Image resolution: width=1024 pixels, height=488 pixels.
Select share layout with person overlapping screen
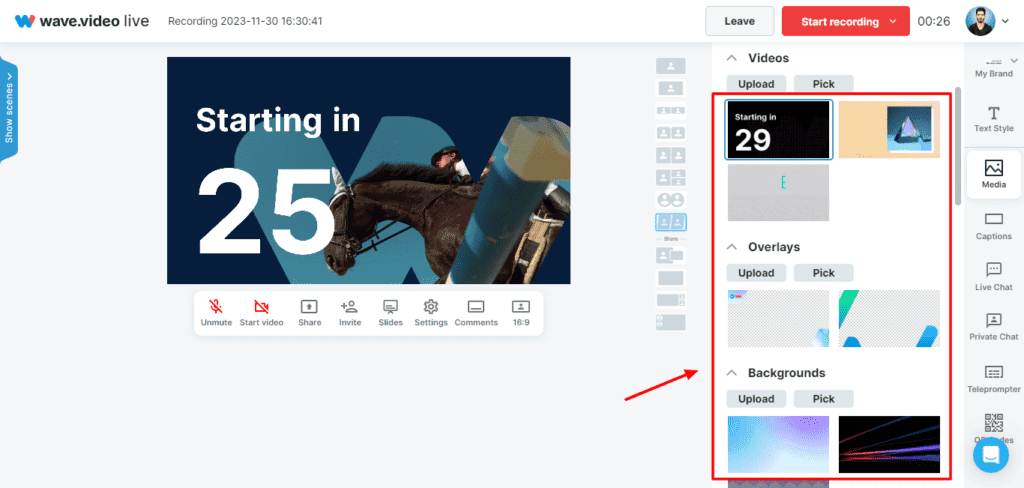tap(671, 255)
